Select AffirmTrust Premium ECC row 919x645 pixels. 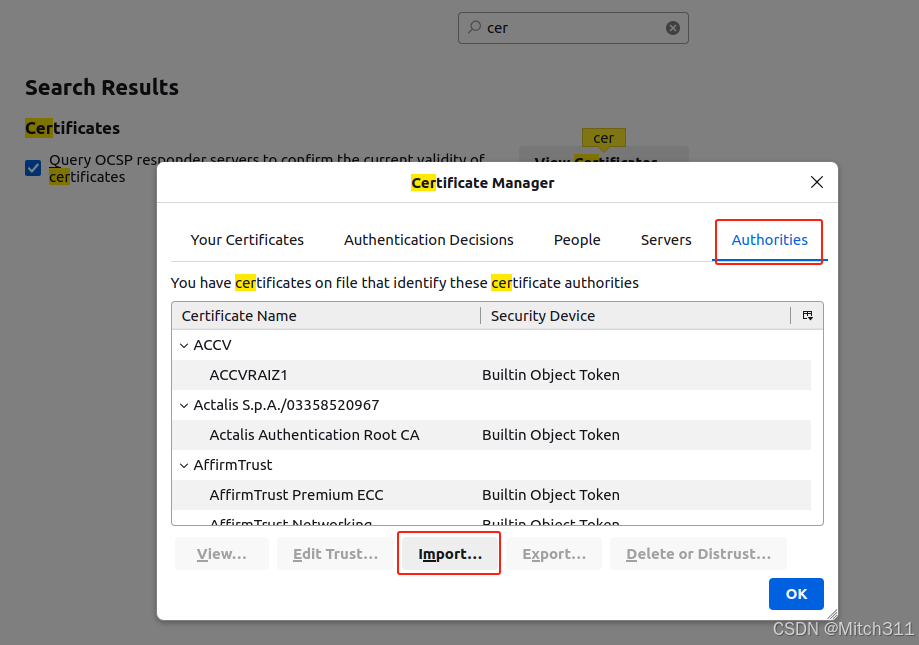pos(491,495)
